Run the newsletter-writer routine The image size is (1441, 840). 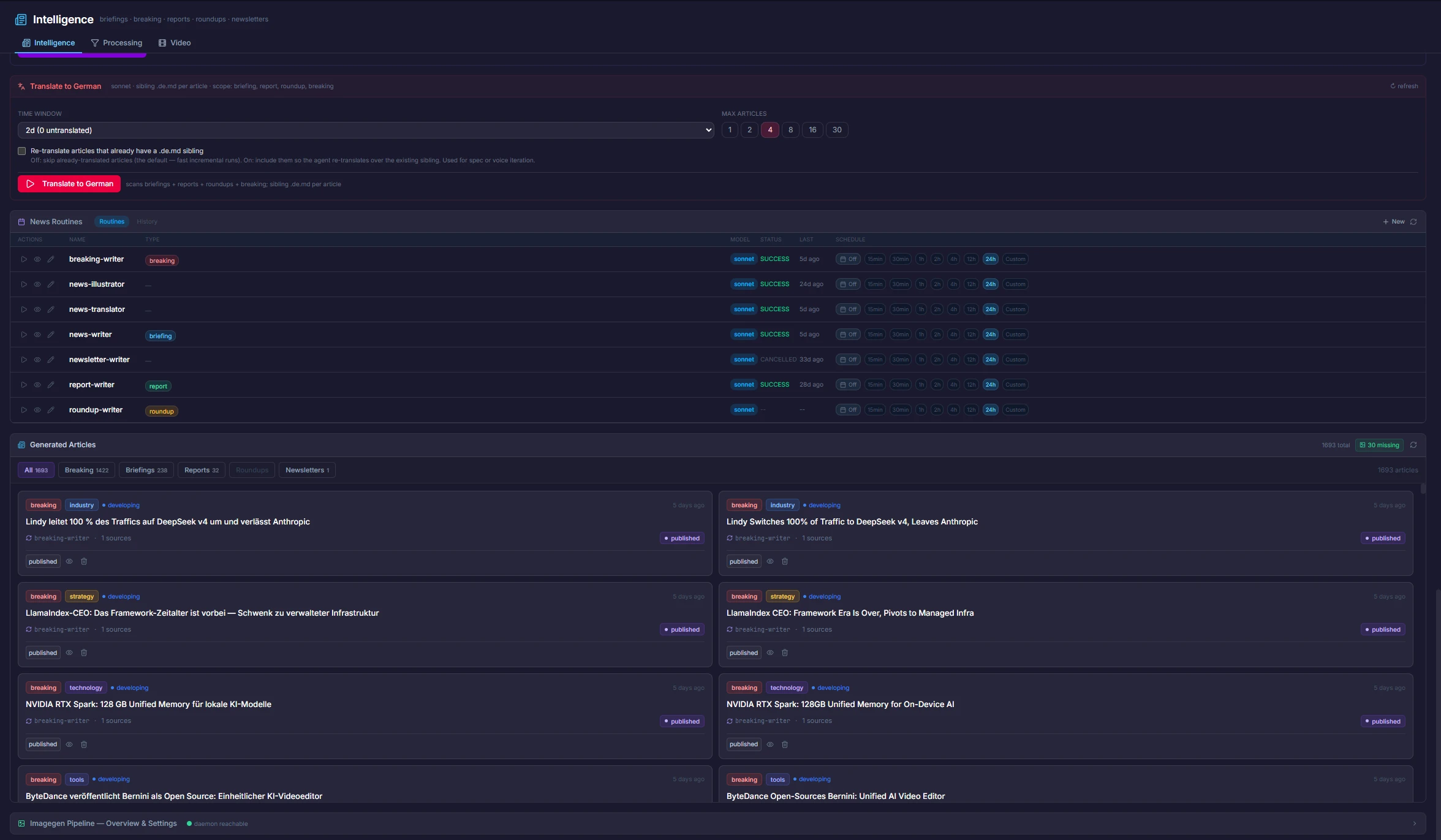pos(24,360)
